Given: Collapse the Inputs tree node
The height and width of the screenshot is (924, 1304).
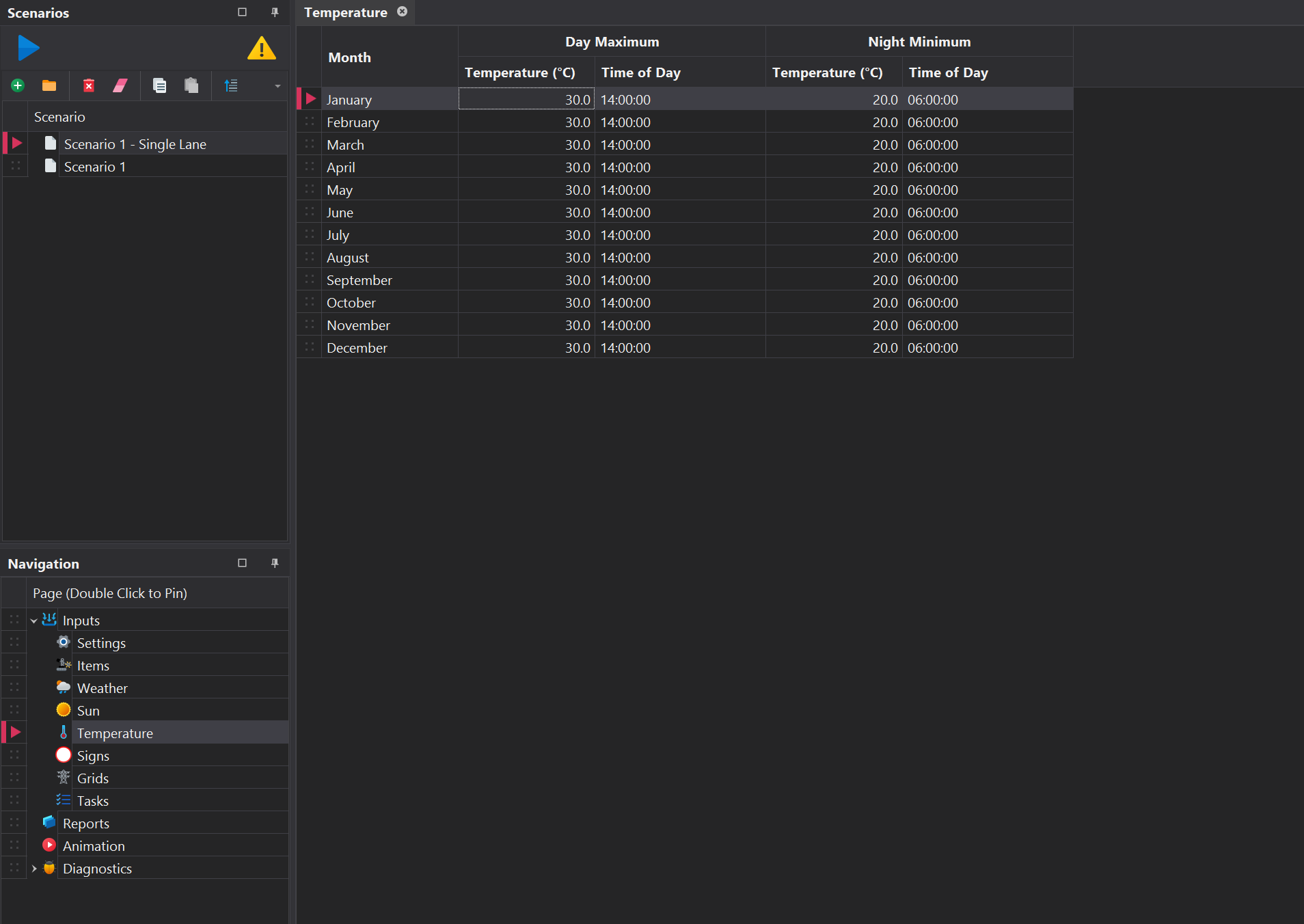Looking at the screenshot, I should (33, 621).
